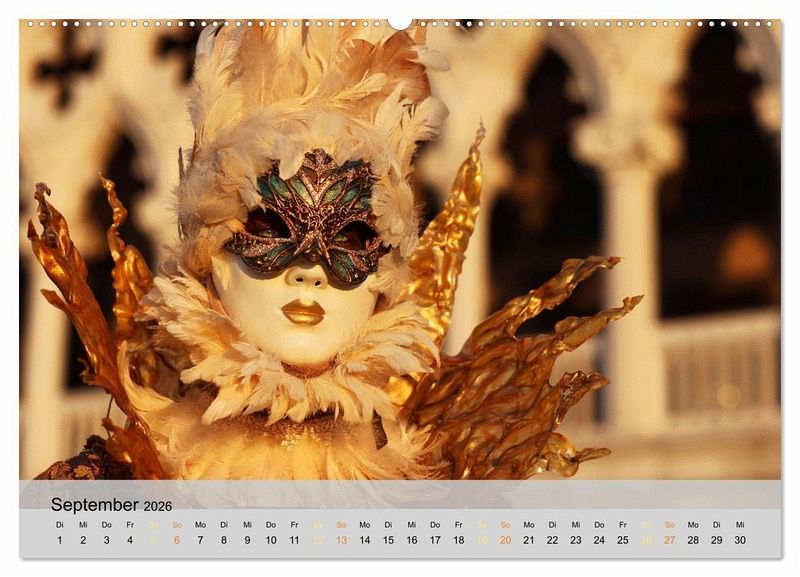800x577 pixels.
Task: Click the 'Fr' weekday label above 25
Action: [x=622, y=524]
